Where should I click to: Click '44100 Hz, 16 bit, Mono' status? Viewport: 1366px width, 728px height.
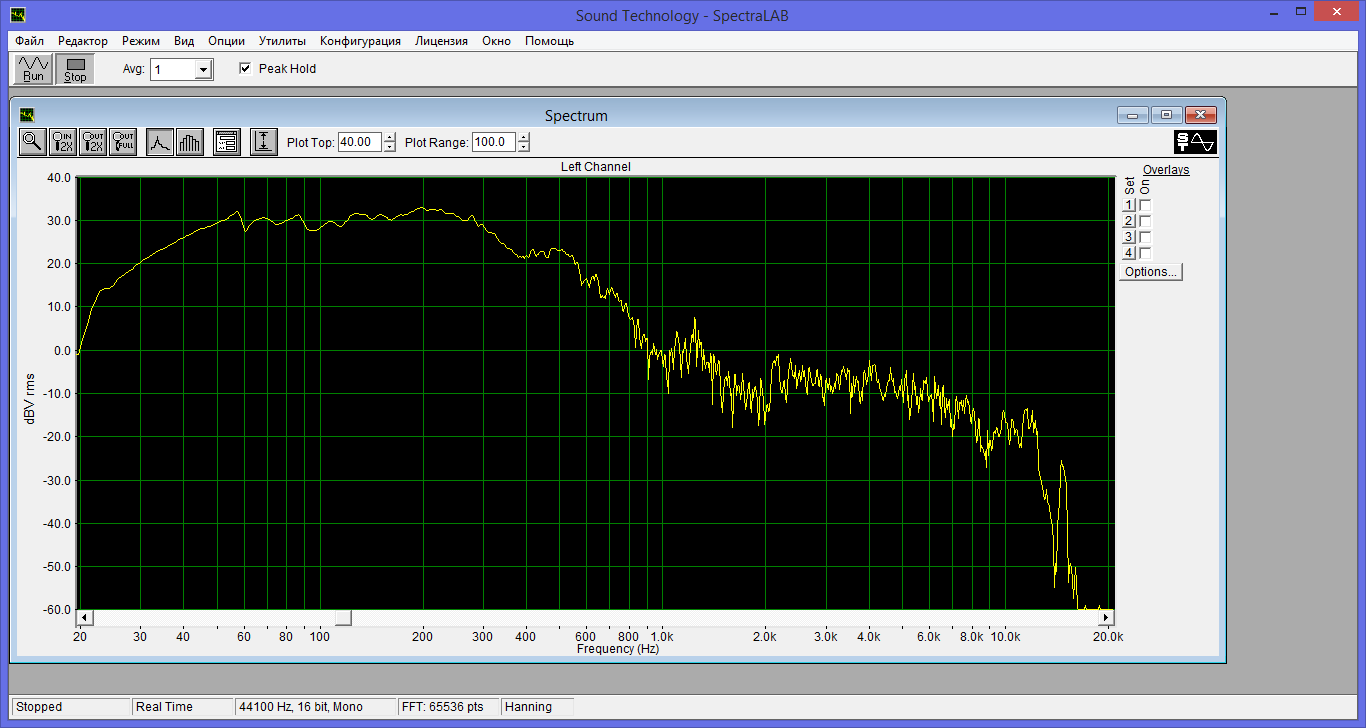tap(315, 707)
